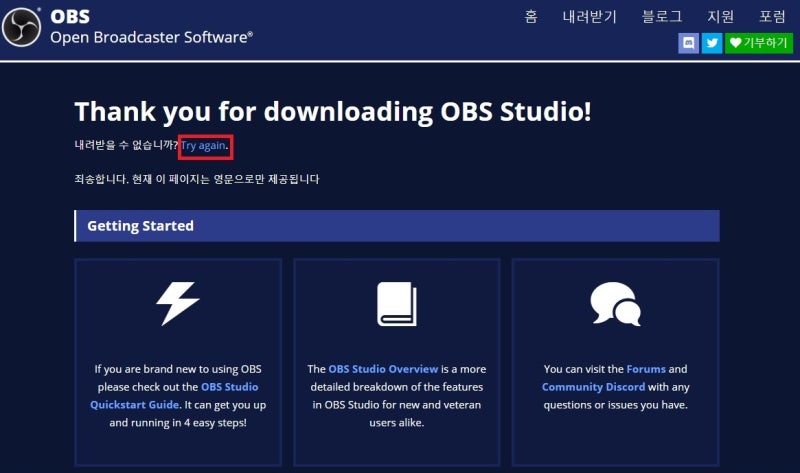Click the 내려받을 수 없습니까 text
The image size is (800, 473).
(x=126, y=145)
